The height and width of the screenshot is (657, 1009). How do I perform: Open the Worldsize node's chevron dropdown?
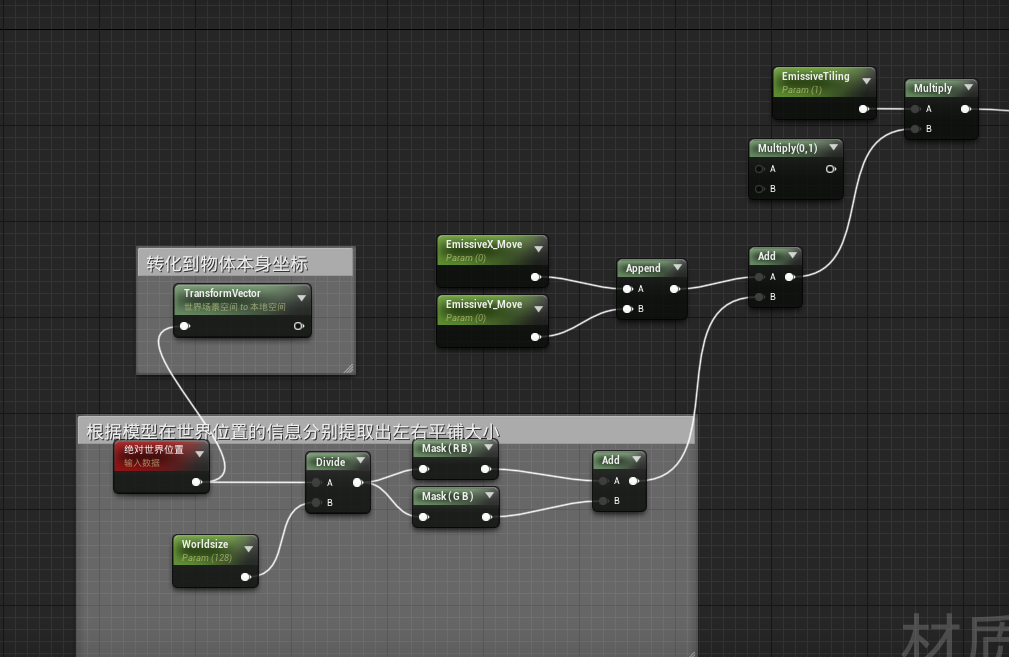pos(248,549)
